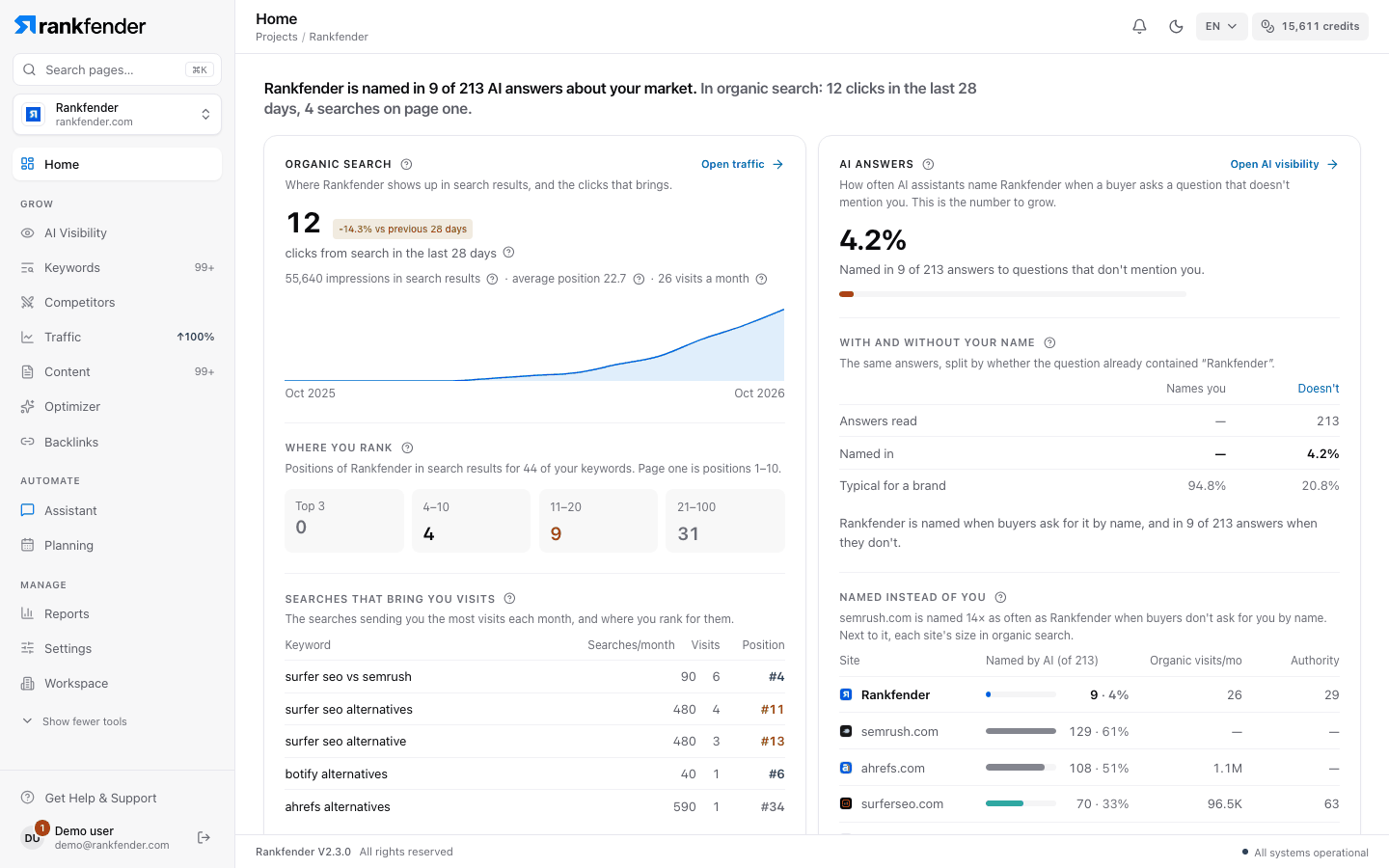Click the Content document icon

point(27,372)
